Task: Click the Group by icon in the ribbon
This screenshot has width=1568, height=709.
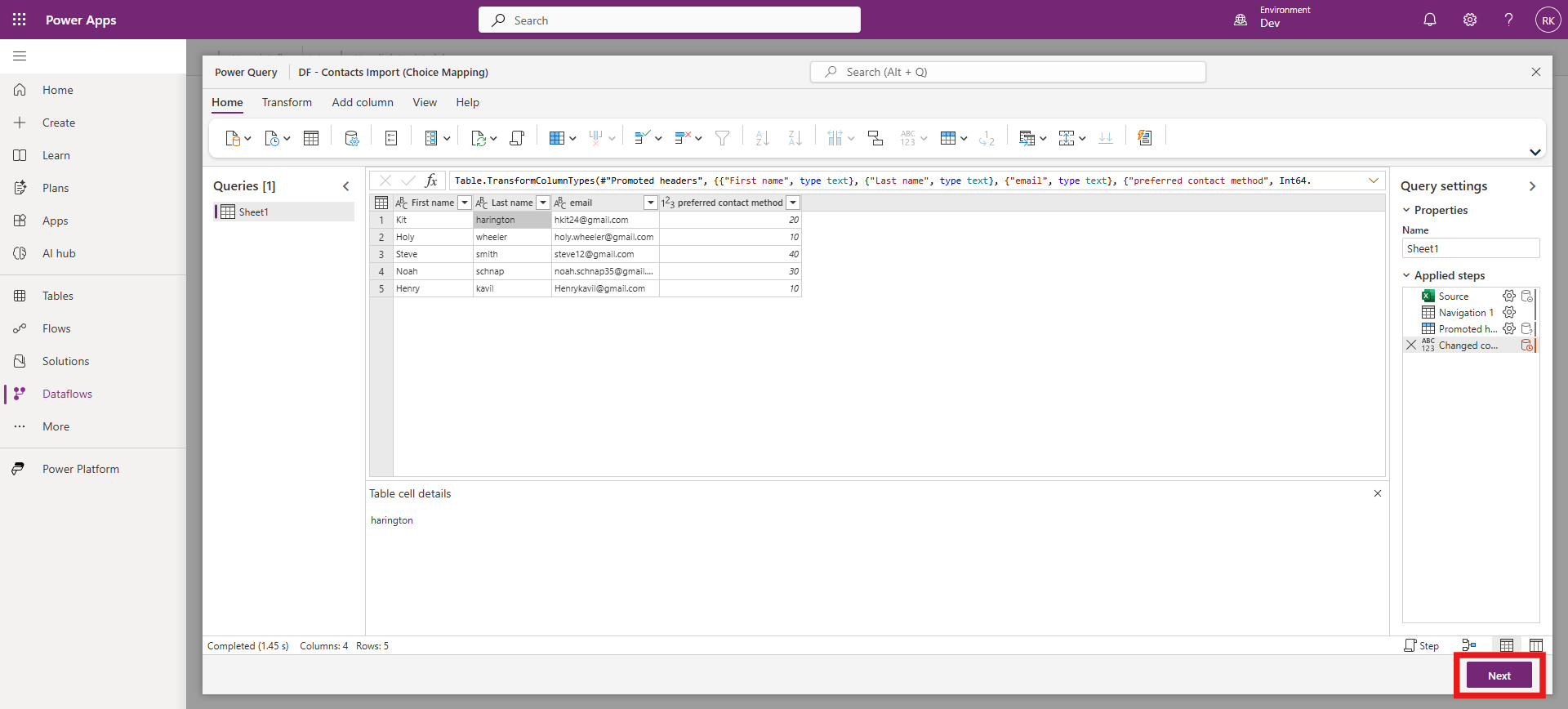Action: click(875, 138)
